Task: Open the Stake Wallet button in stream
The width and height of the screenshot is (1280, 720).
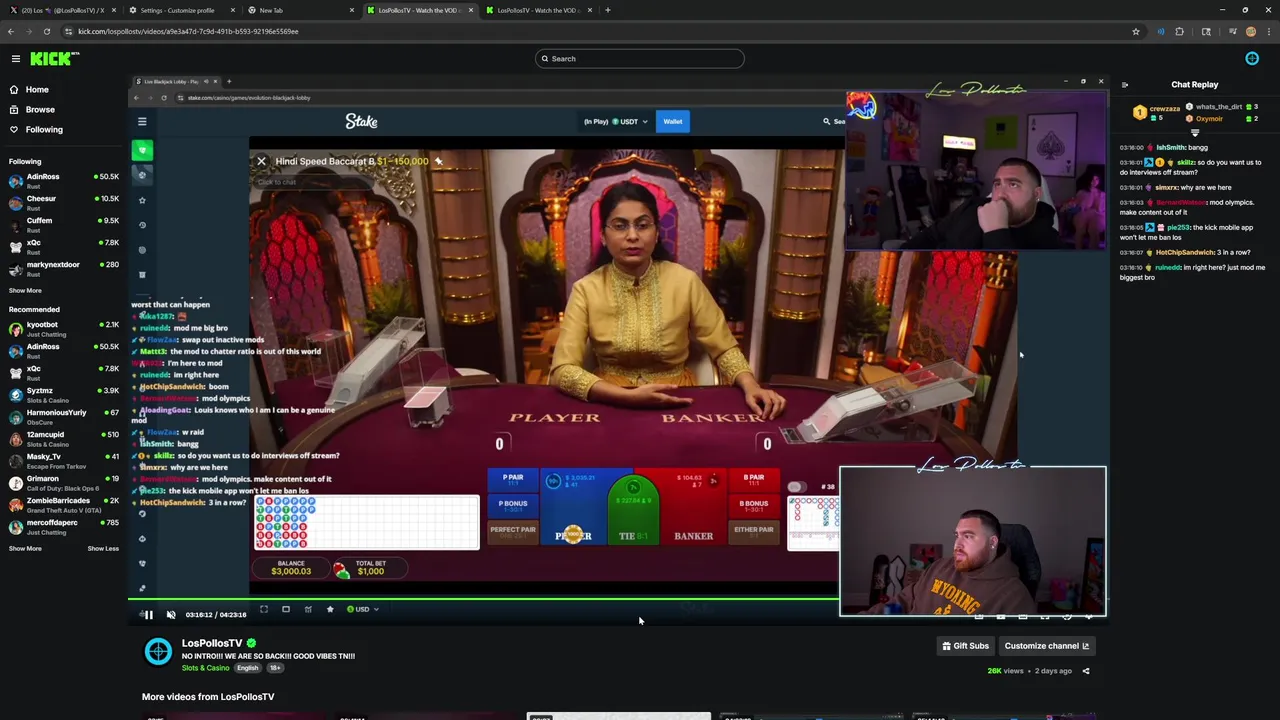Action: (x=672, y=122)
